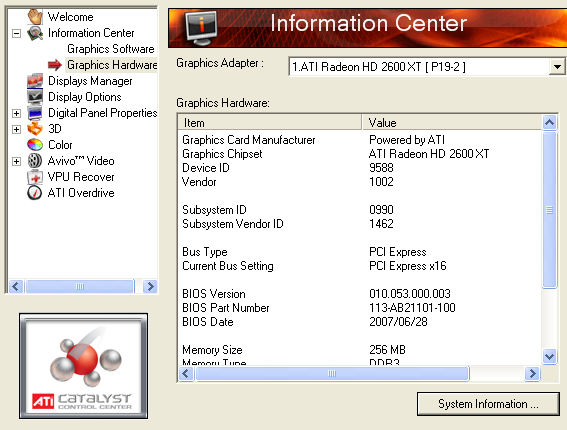
Task: Open ATI Overdrive gauge icon
Action: click(35, 193)
